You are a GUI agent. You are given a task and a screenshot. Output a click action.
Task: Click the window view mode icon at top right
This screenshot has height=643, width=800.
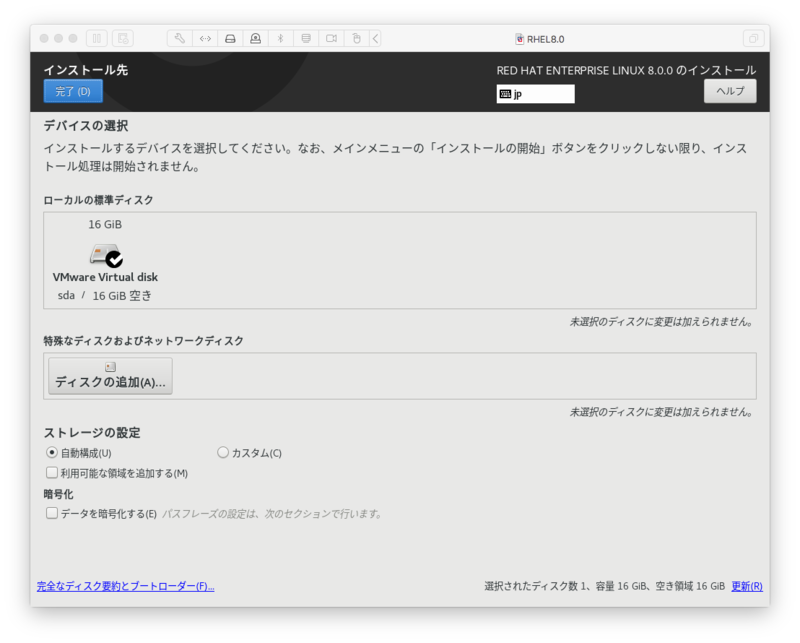tap(753, 38)
